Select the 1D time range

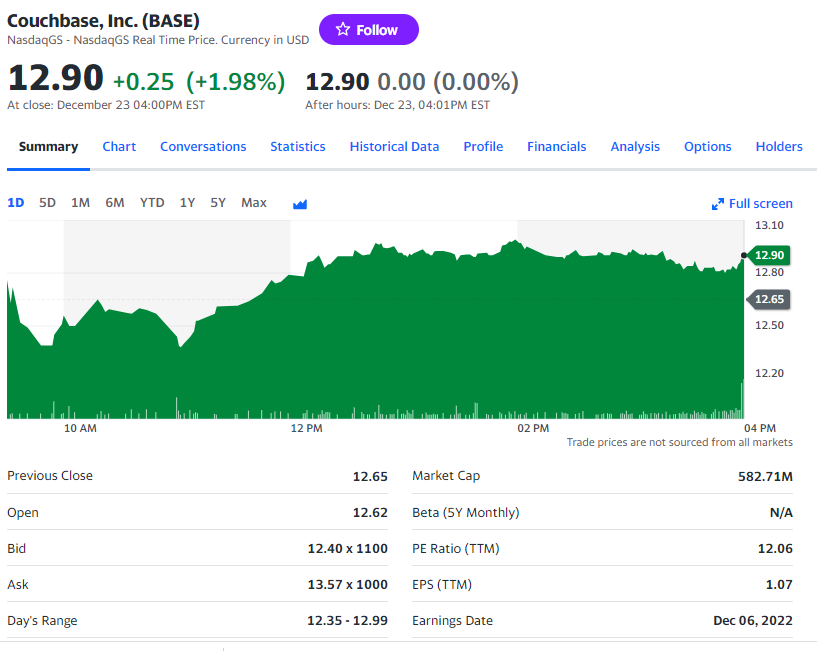[x=16, y=203]
